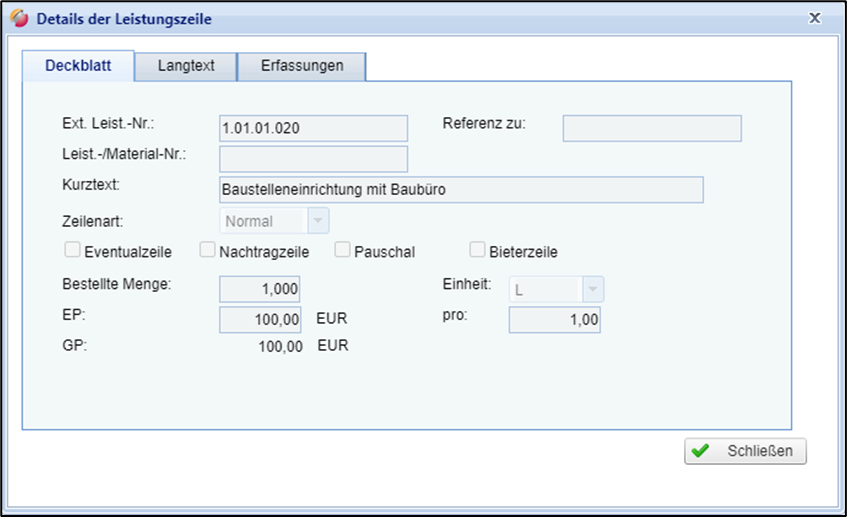Image resolution: width=847 pixels, height=517 pixels.
Task: Toggle the Nachtragzeile checkbox
Action: point(207,250)
